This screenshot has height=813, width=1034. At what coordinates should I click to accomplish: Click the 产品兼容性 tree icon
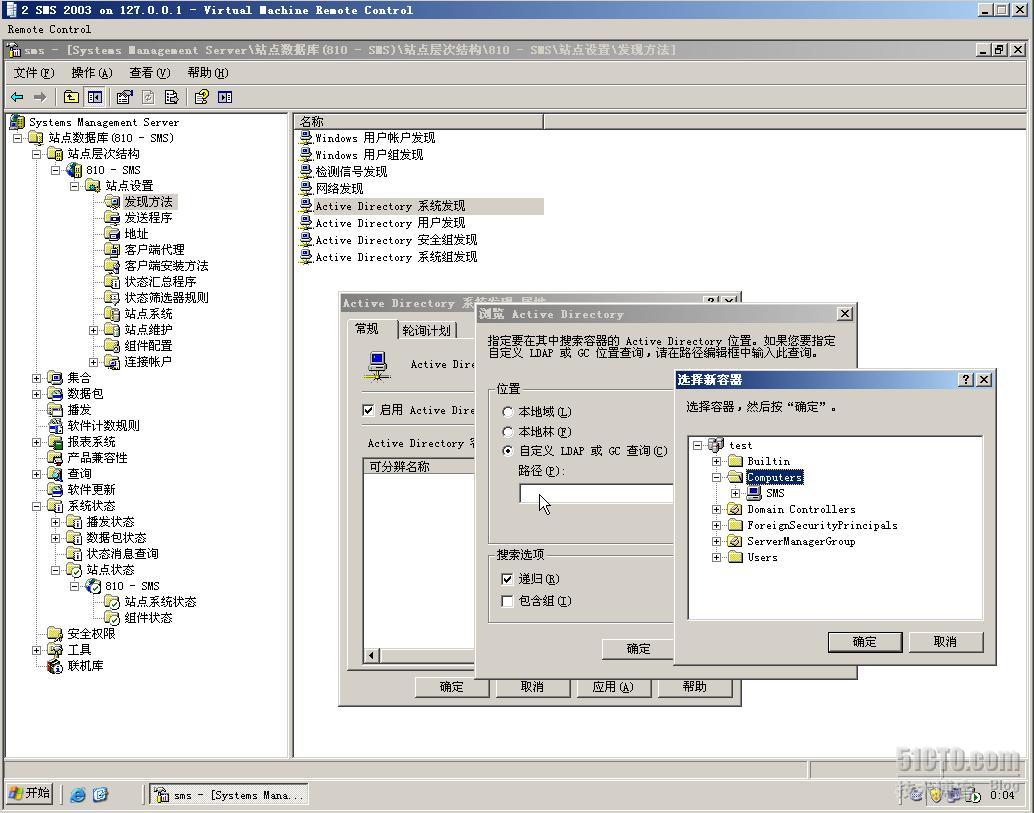[x=55, y=458]
